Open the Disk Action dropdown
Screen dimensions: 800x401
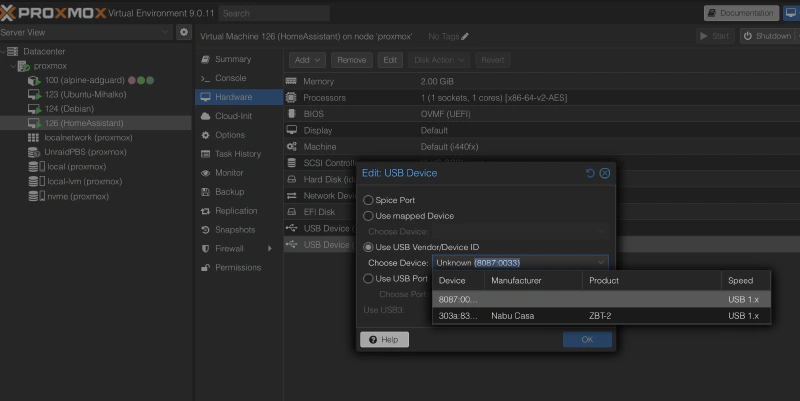439,60
